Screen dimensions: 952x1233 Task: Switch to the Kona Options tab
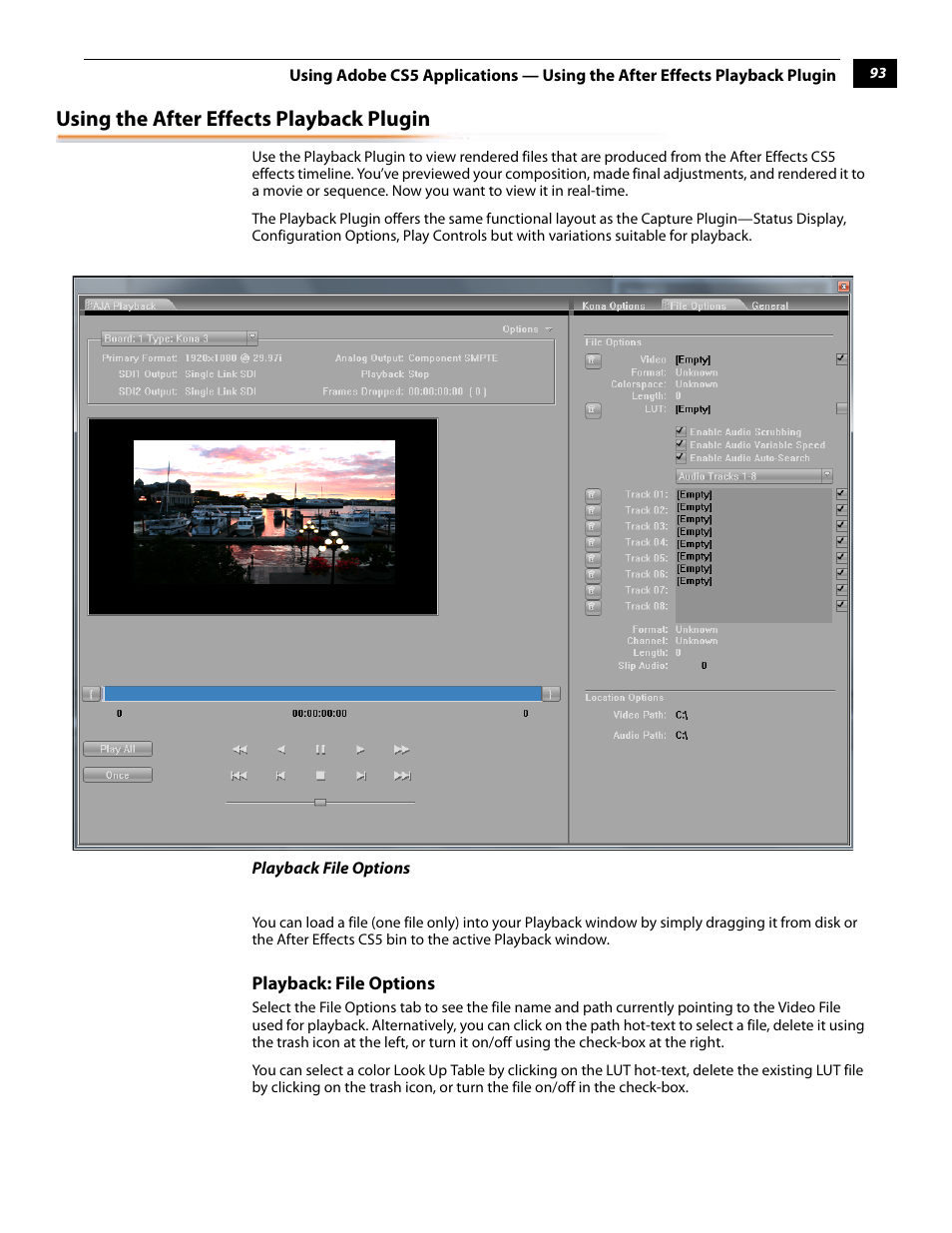point(613,305)
